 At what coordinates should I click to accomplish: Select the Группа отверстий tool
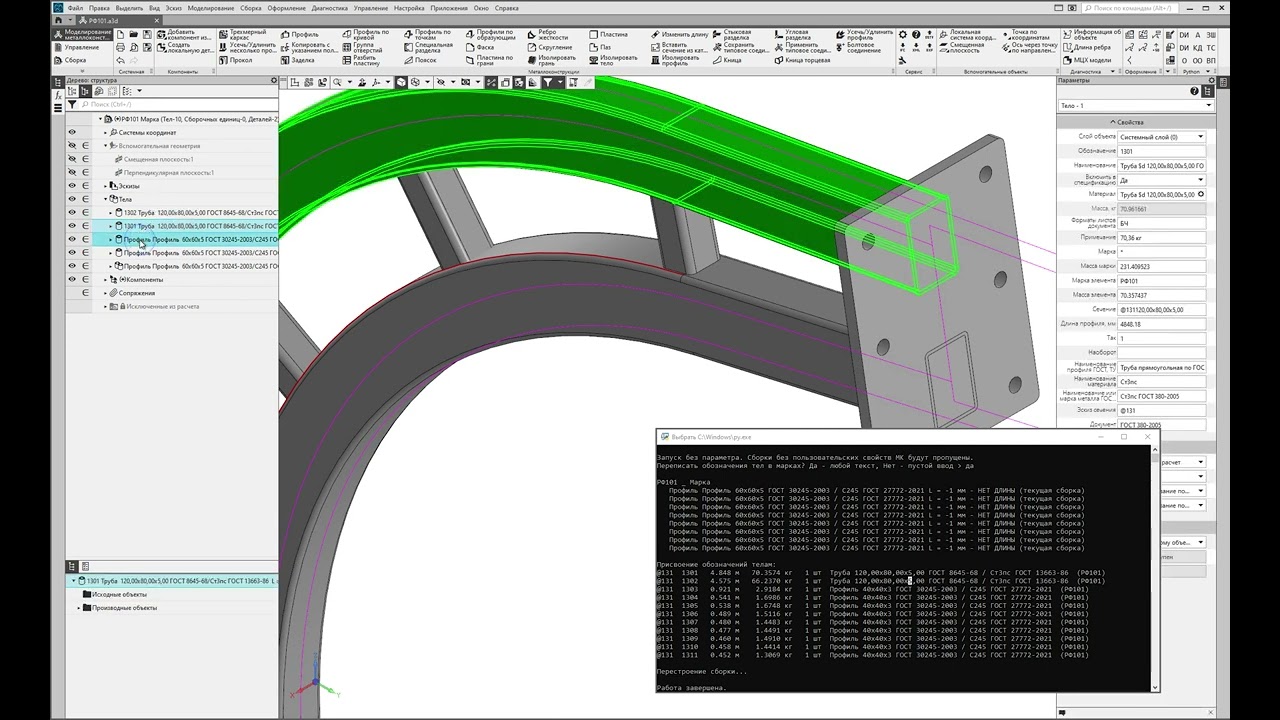click(362, 46)
